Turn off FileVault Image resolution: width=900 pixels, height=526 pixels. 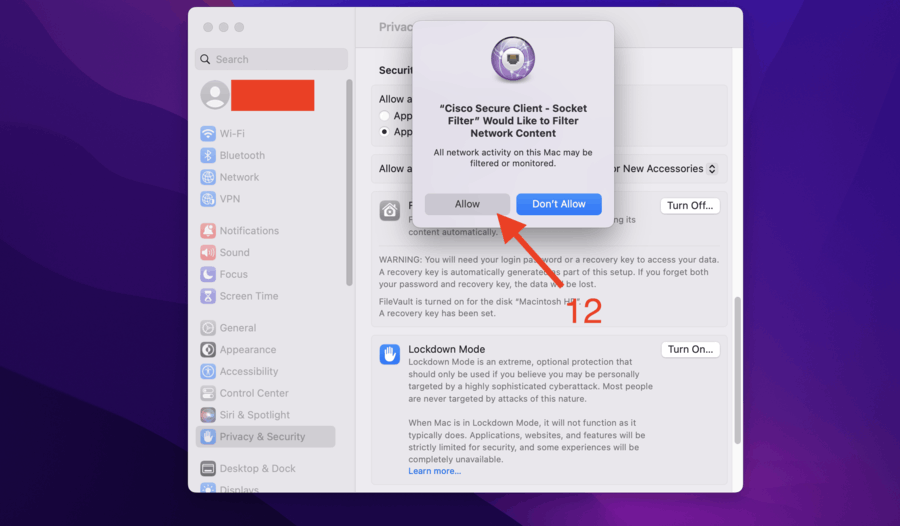(x=690, y=206)
